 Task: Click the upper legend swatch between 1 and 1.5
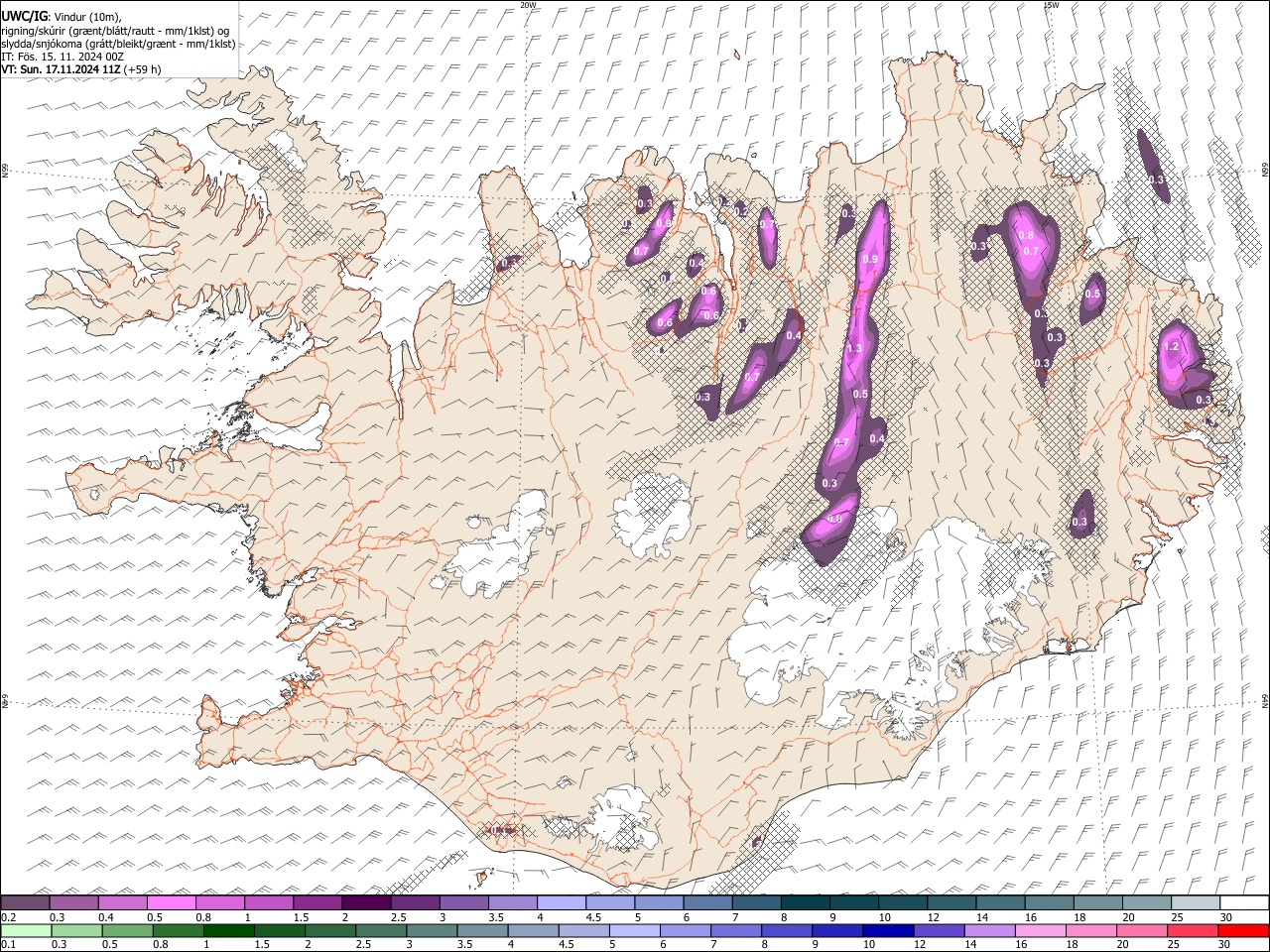(x=269, y=902)
